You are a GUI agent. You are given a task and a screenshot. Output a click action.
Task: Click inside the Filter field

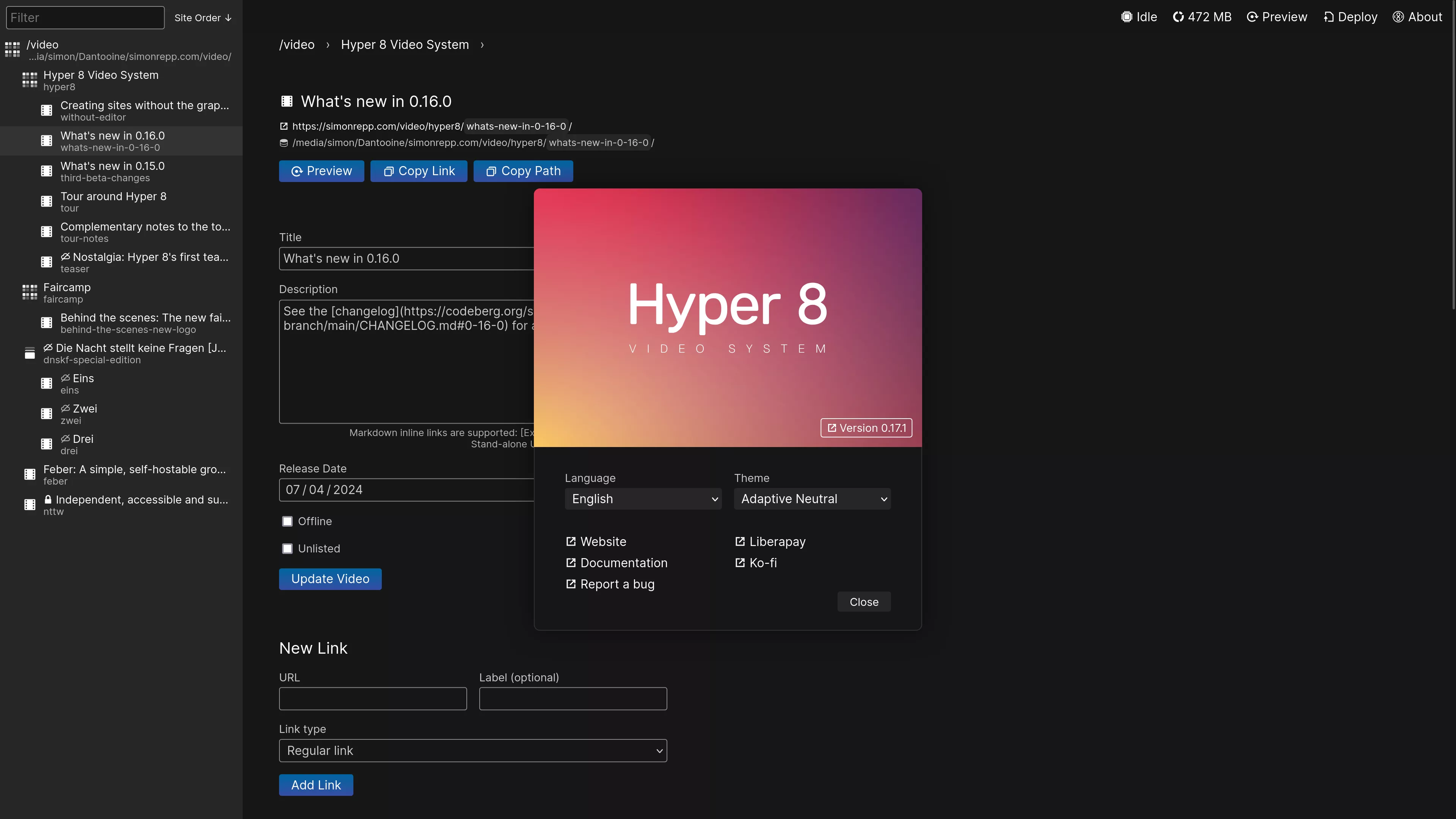(85, 17)
